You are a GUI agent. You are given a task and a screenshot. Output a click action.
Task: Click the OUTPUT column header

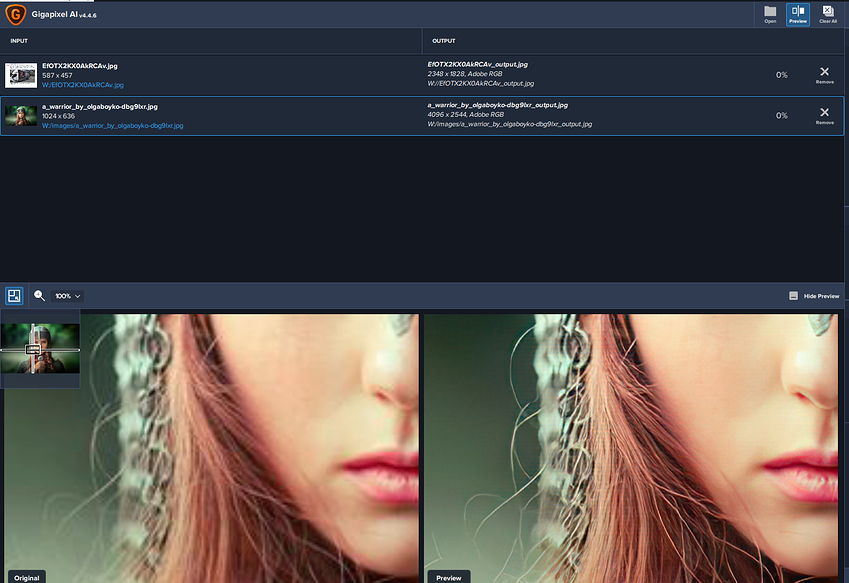coord(443,41)
